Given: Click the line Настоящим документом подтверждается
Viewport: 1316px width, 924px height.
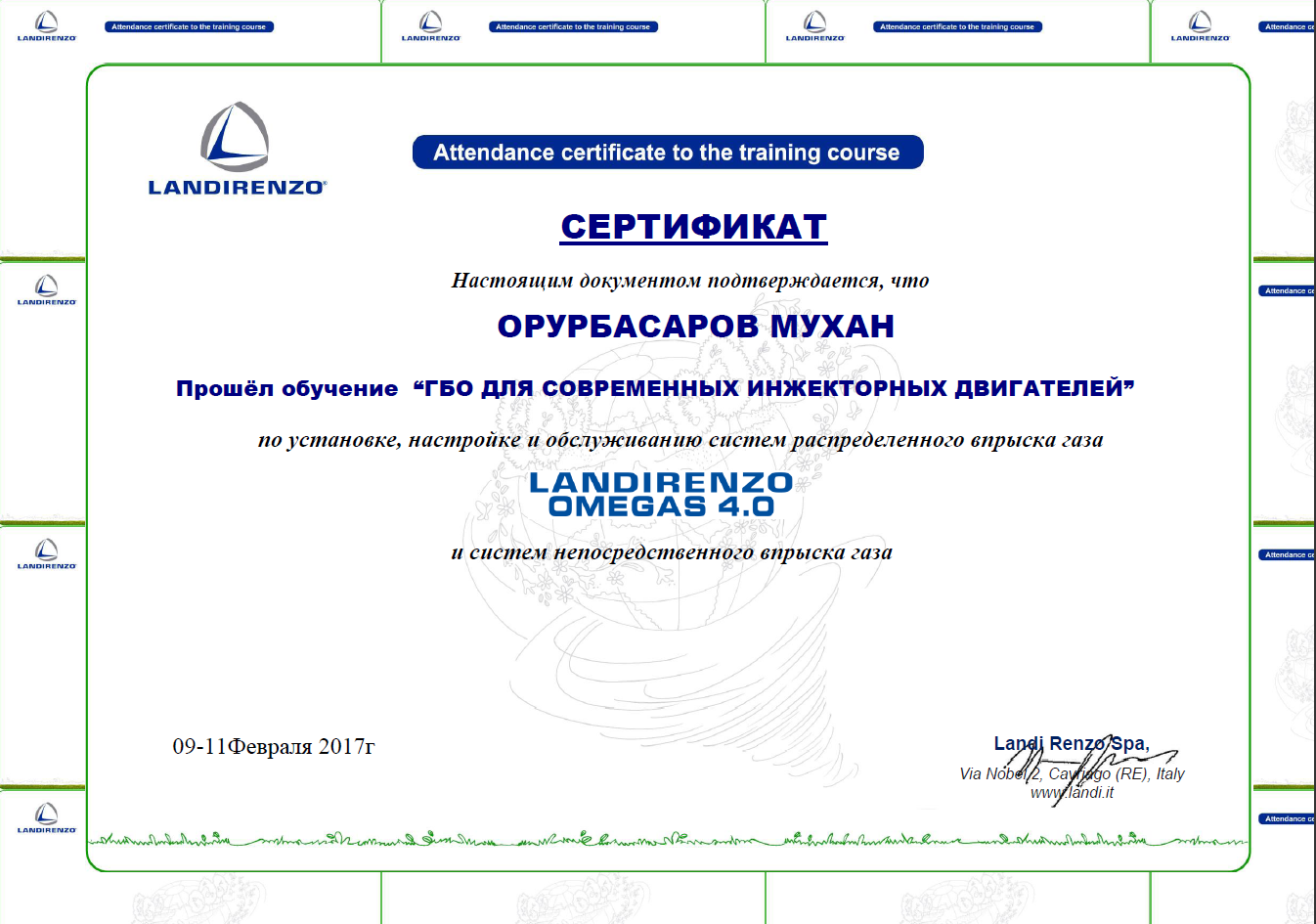Looking at the screenshot, I should click(689, 281).
